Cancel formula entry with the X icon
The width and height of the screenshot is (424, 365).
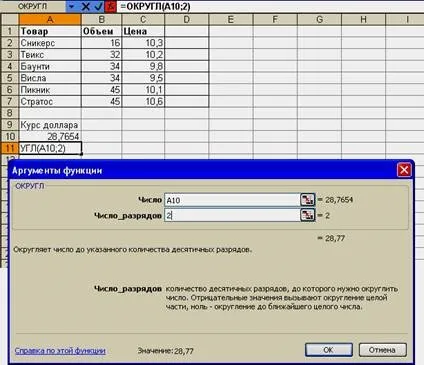tap(86, 6)
